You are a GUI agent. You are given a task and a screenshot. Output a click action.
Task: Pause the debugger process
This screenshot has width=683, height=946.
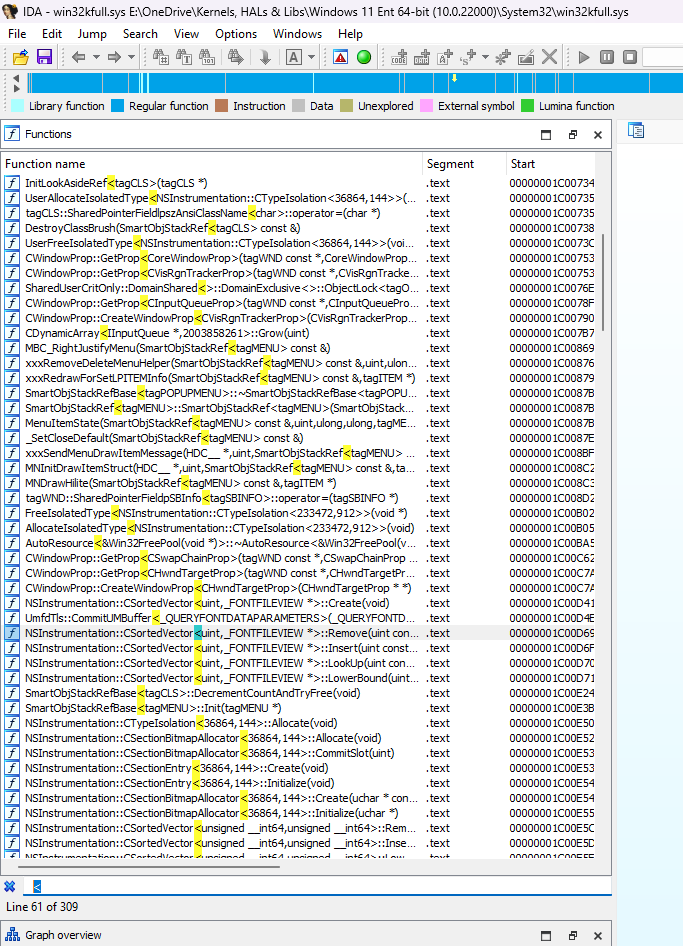coord(607,57)
